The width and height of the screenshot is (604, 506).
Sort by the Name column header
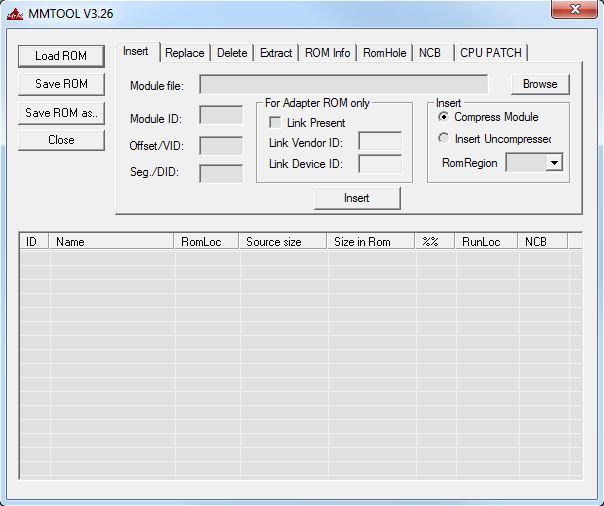pos(111,241)
